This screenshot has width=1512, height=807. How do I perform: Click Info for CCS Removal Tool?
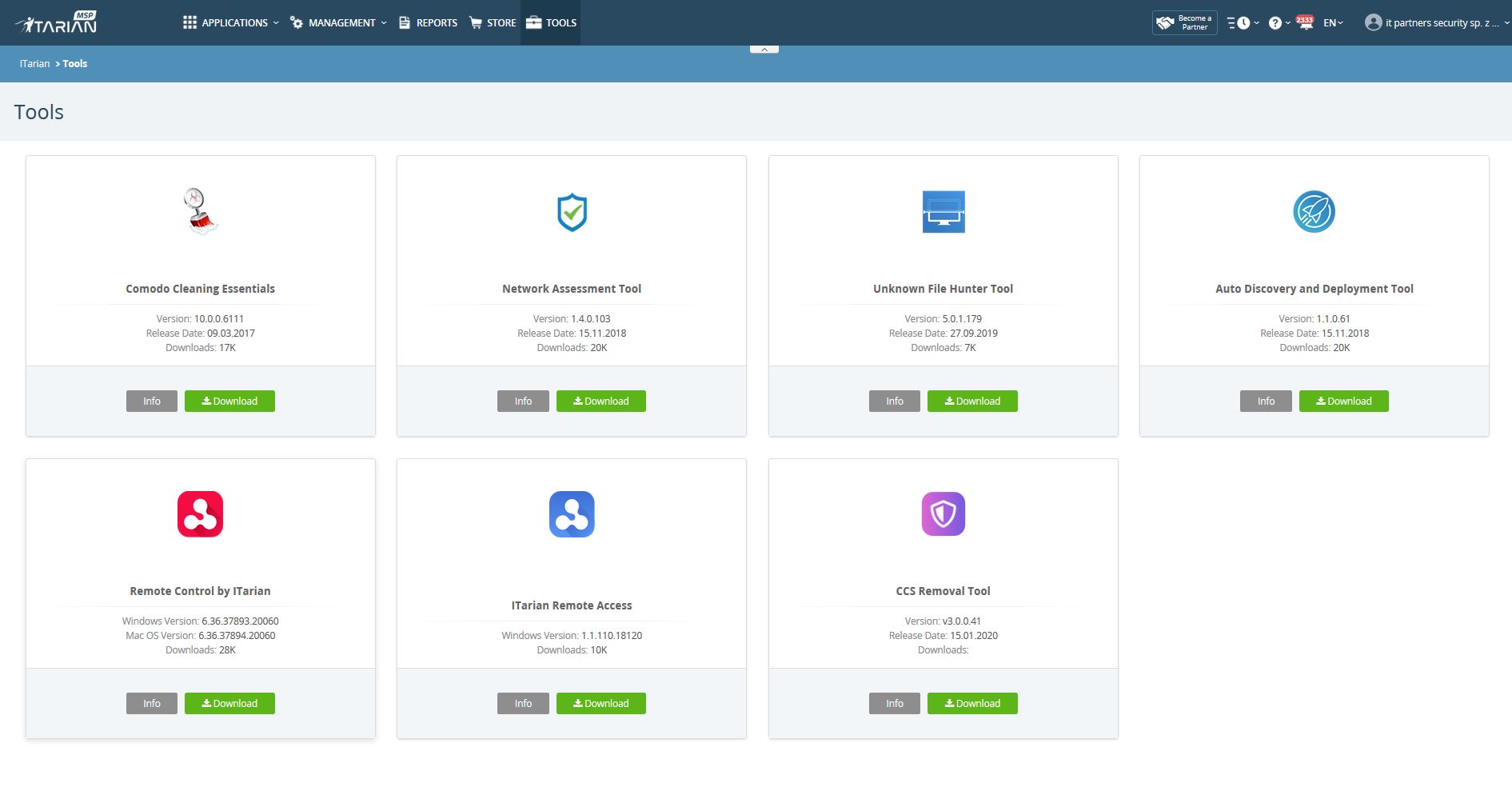(x=895, y=703)
